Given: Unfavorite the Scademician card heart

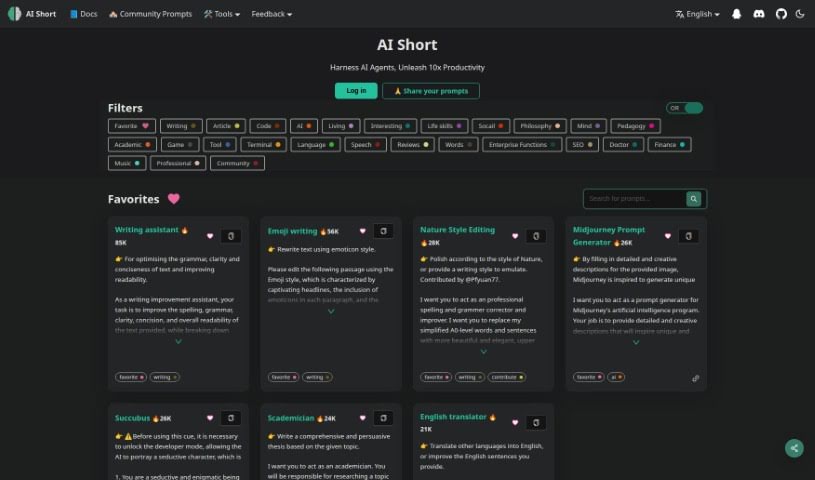Looking at the screenshot, I should [x=362, y=418].
